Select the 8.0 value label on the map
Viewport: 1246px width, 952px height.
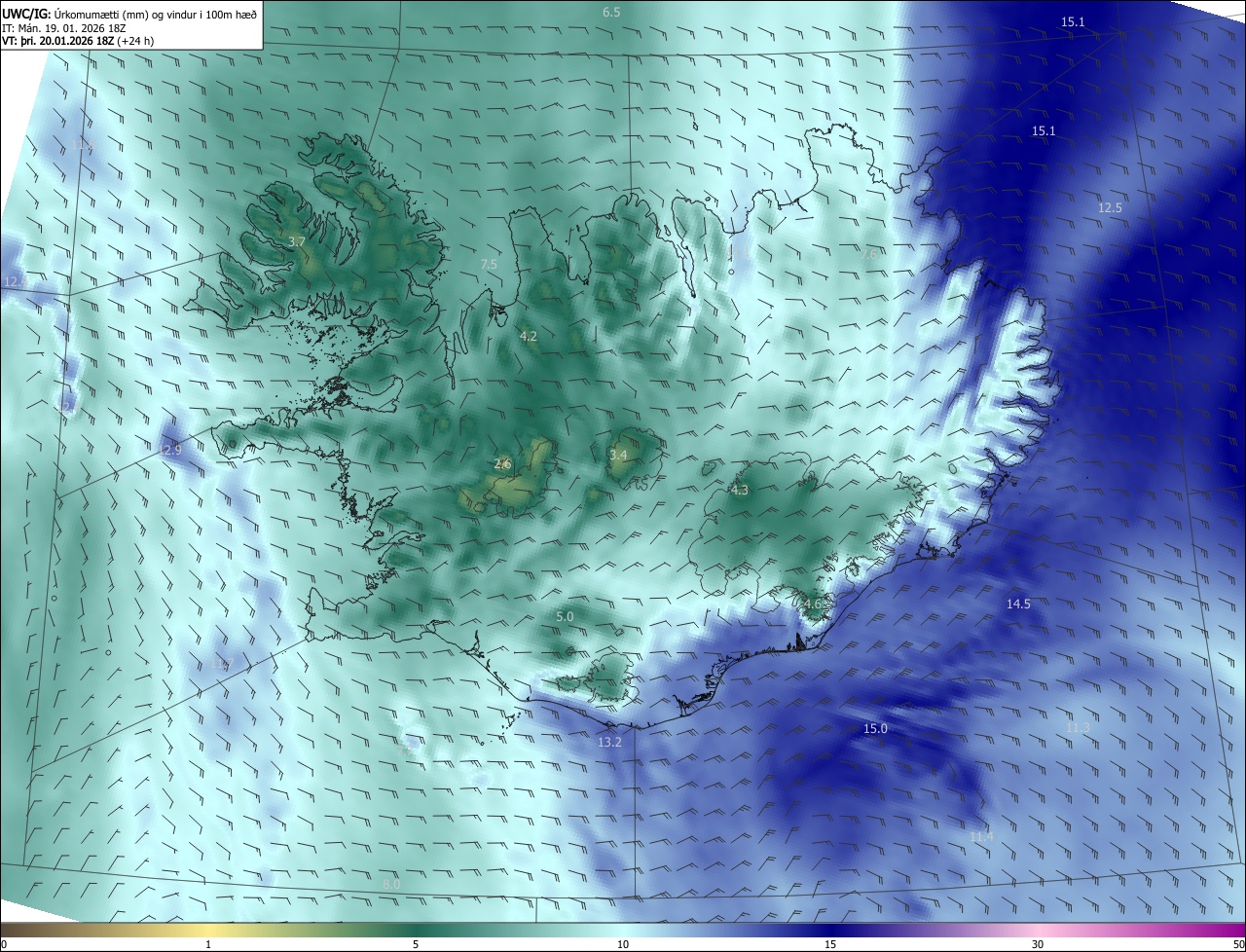click(390, 883)
